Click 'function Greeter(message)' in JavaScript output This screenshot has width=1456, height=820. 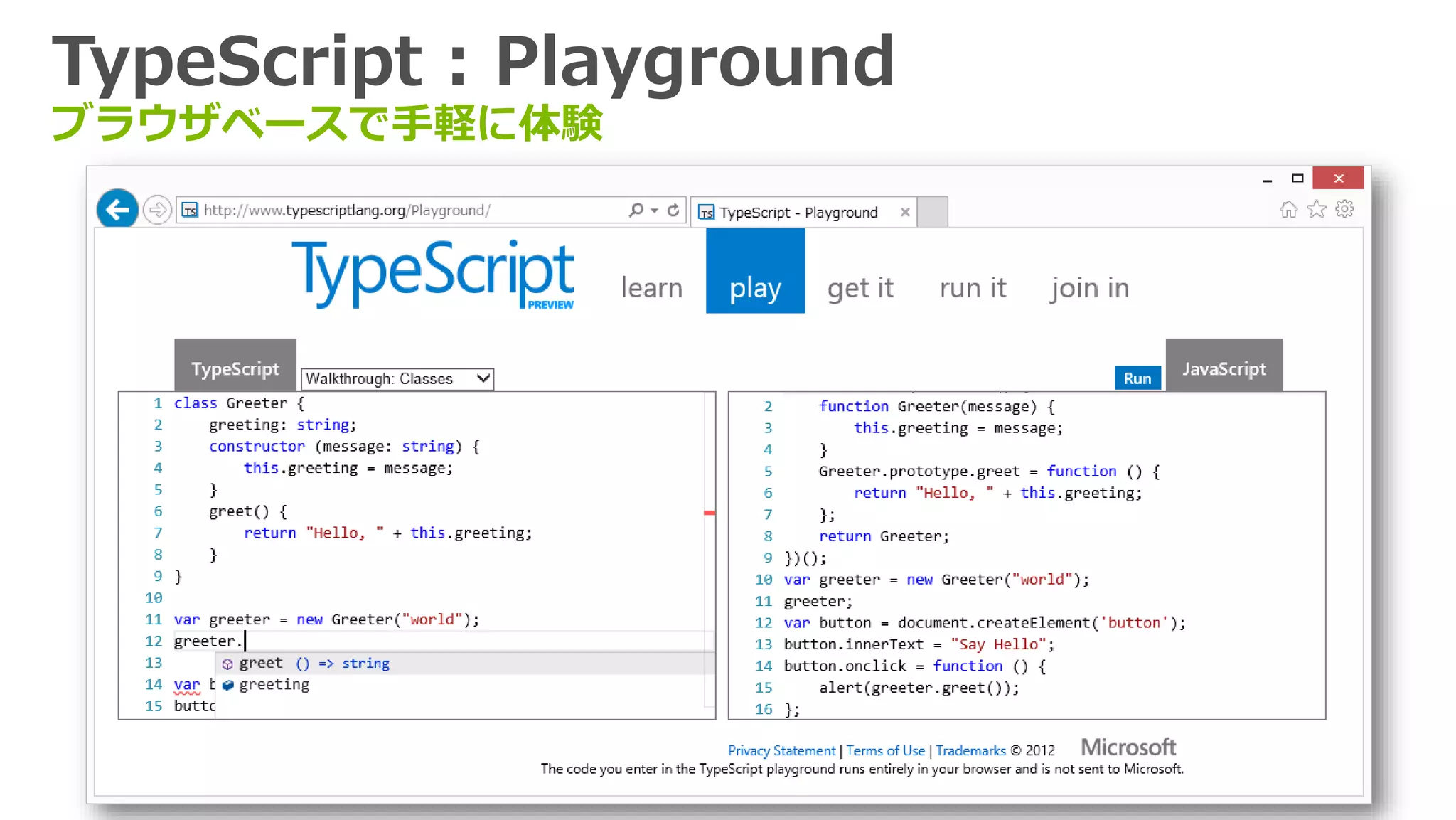tap(937, 406)
